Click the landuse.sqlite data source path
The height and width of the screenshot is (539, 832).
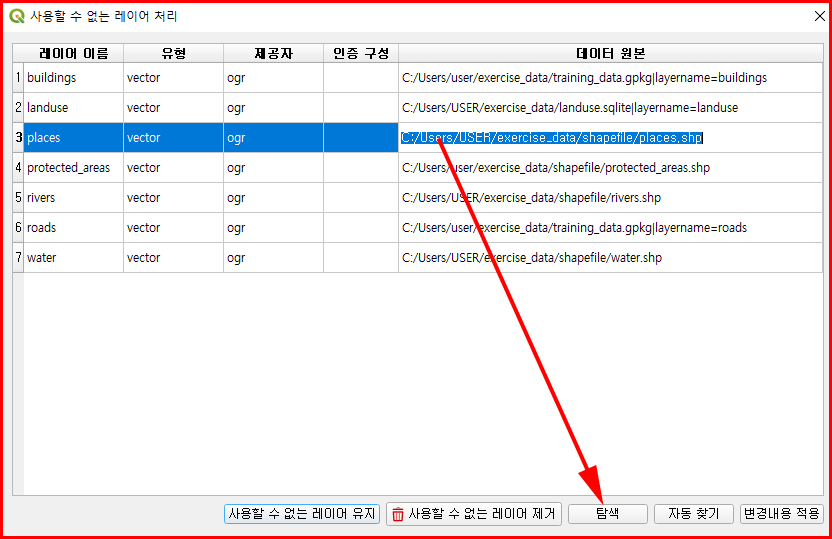coord(610,108)
